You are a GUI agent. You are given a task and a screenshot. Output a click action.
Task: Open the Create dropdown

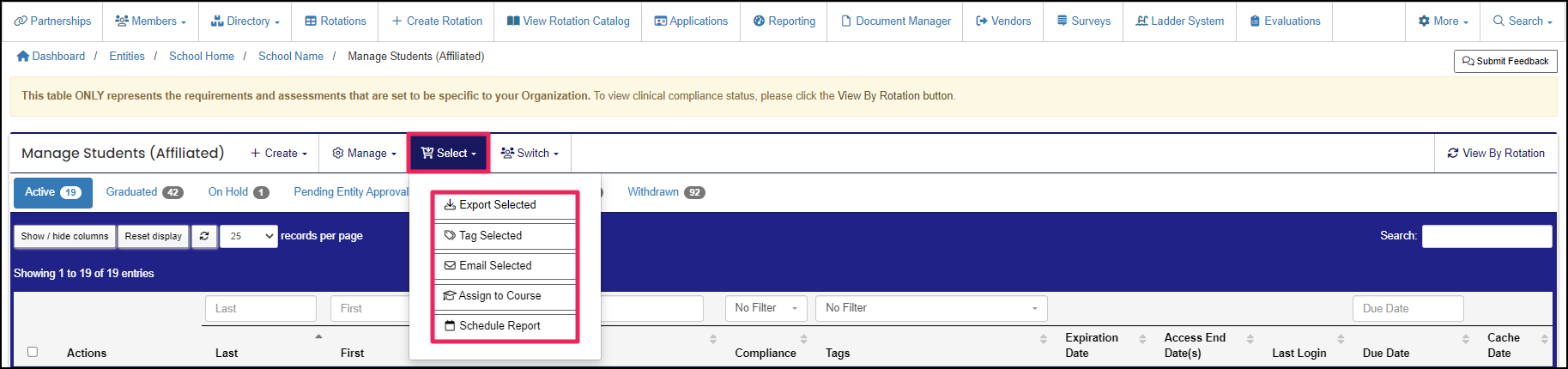point(278,153)
